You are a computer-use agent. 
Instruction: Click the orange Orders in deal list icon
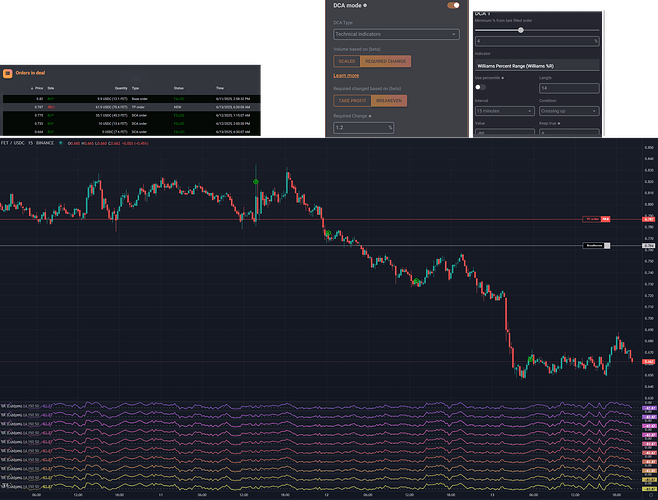8,73
